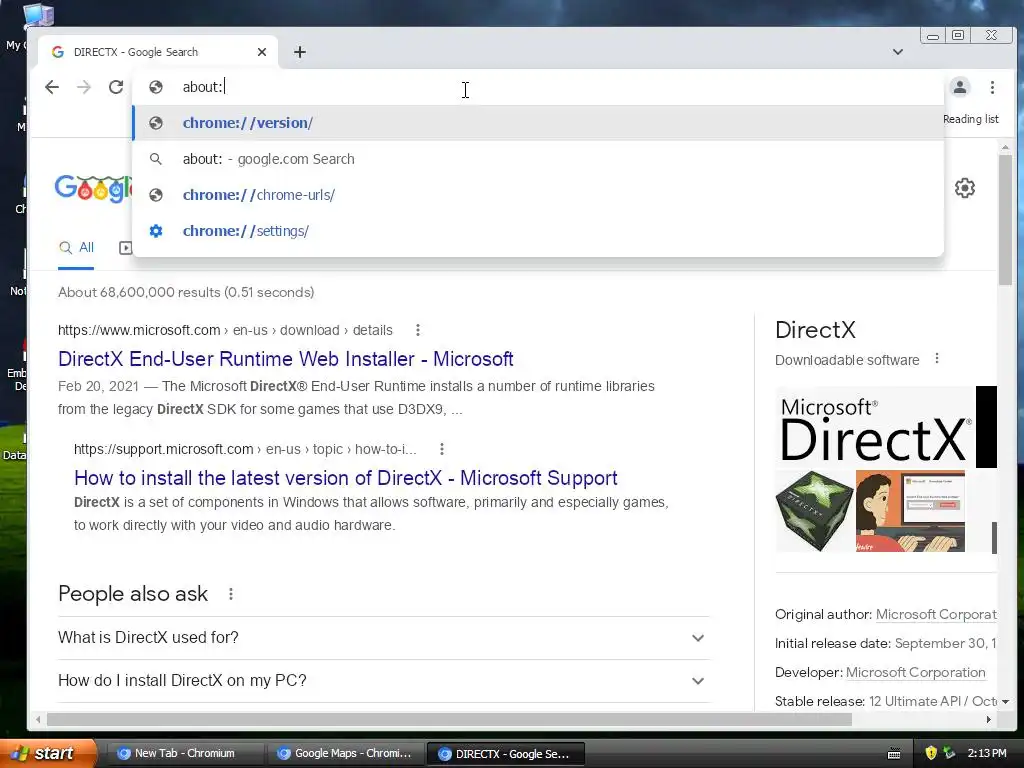Screen dimensions: 1024x768
Task: Open the People also ask options menu
Action: coord(231,594)
